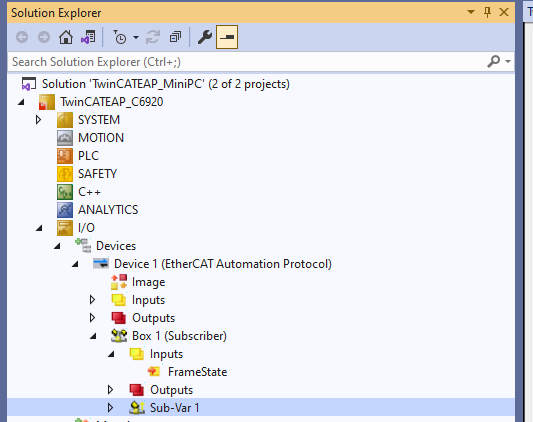Select the ANALYTICS tree item
The height and width of the screenshot is (422, 533).
108,210
